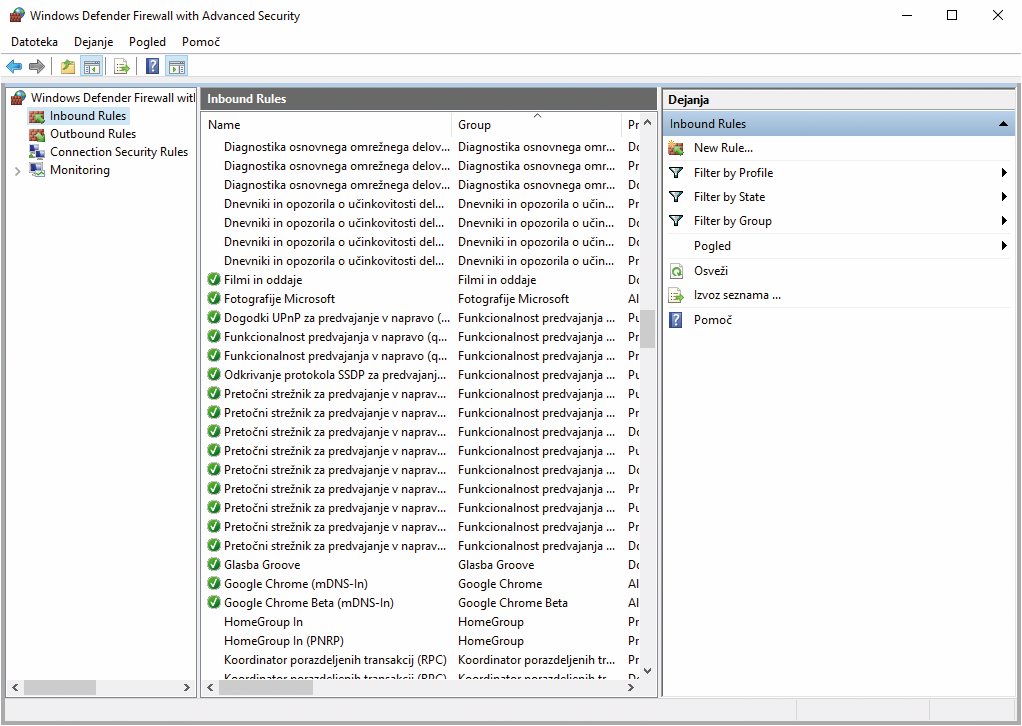
Task: Open the Pogled menu in menu bar
Action: click(147, 42)
